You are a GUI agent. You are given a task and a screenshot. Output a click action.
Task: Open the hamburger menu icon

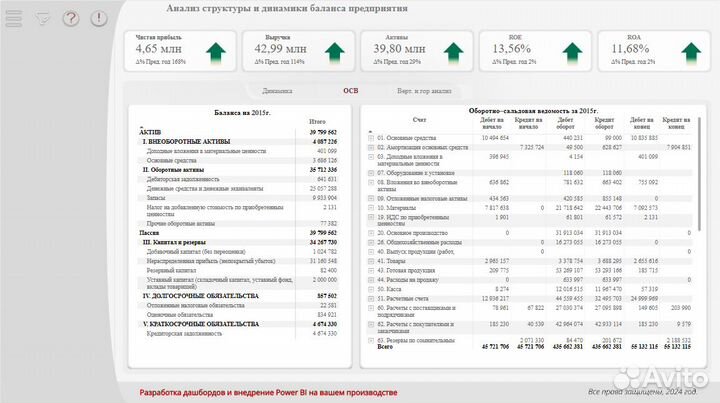click(x=15, y=18)
